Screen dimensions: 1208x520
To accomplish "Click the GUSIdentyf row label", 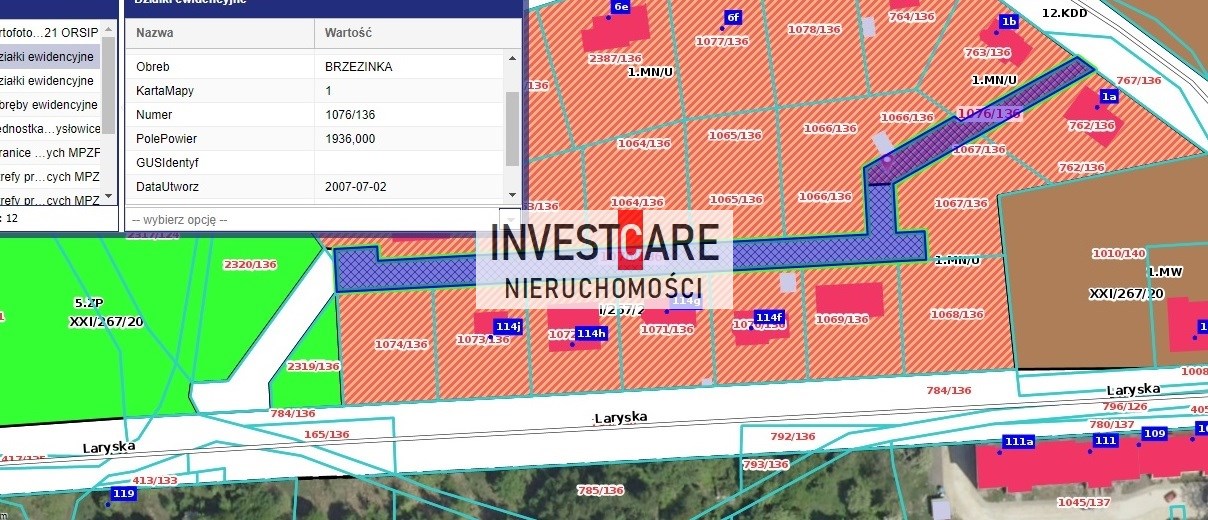I will tap(168, 162).
